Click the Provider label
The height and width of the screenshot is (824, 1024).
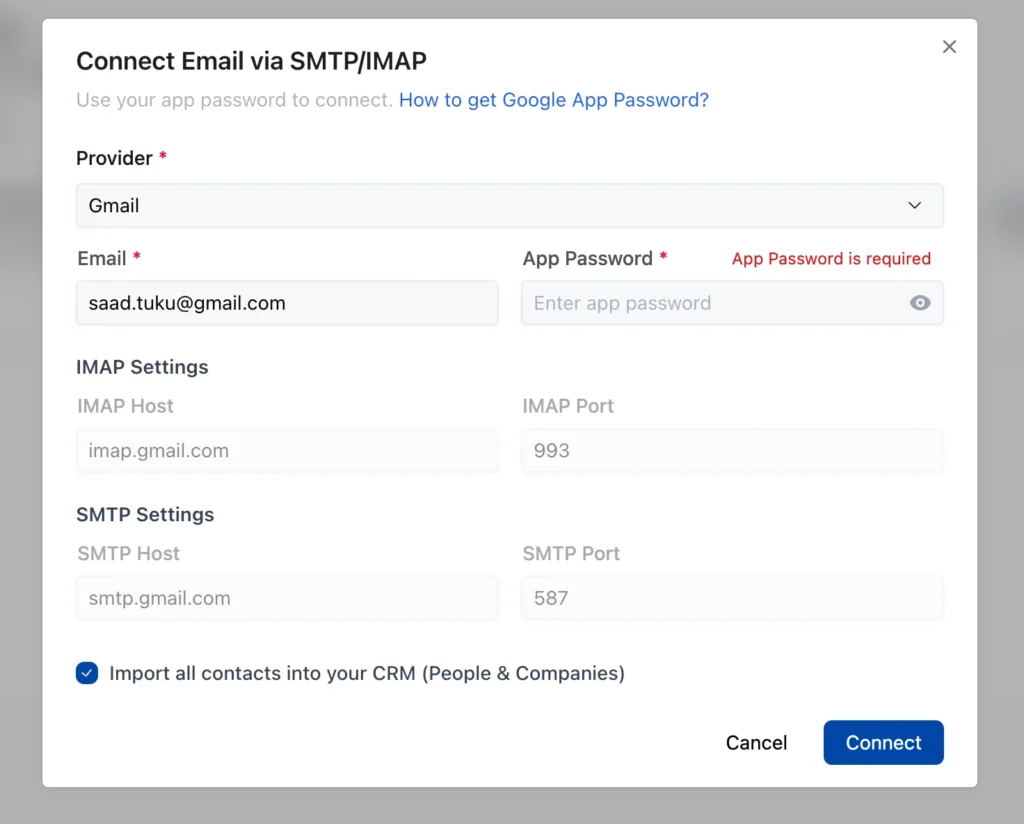(x=114, y=158)
